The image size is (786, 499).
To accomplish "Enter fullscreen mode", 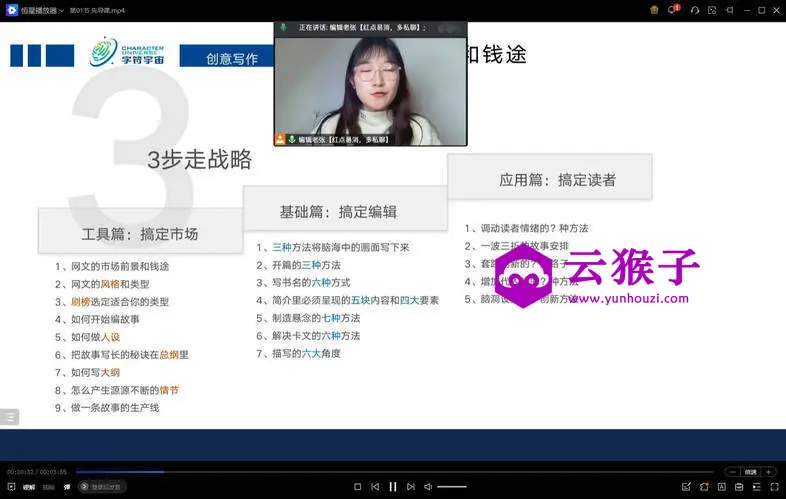I will point(774,486).
